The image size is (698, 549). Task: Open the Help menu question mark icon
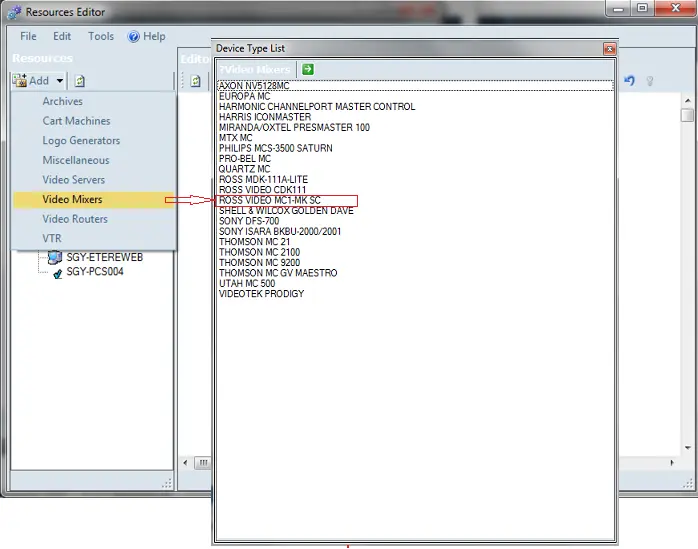(134, 36)
